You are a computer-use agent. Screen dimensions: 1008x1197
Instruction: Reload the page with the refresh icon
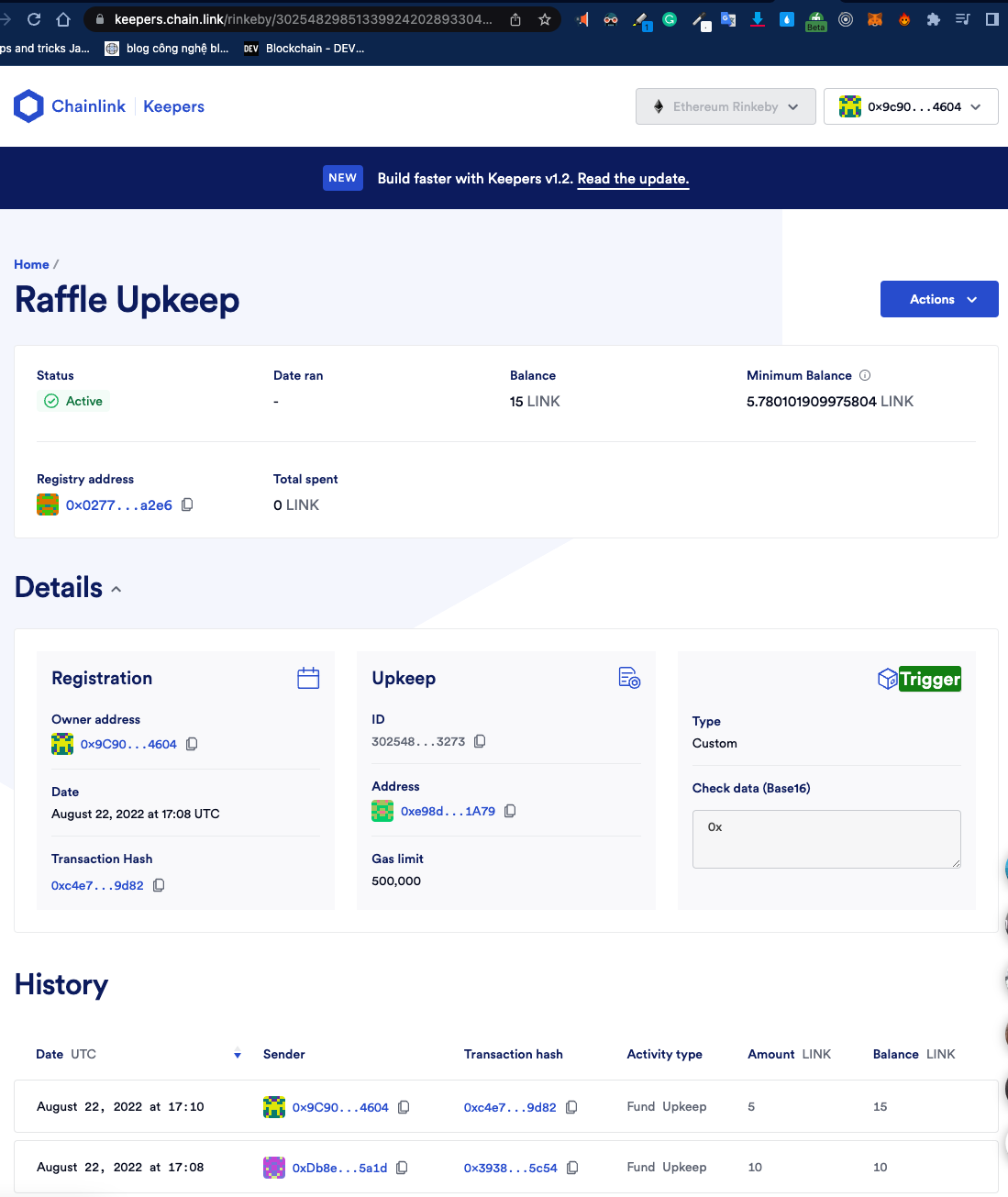[34, 19]
